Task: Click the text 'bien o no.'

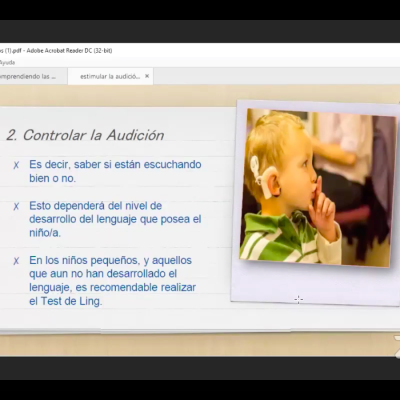Action: tap(53, 178)
